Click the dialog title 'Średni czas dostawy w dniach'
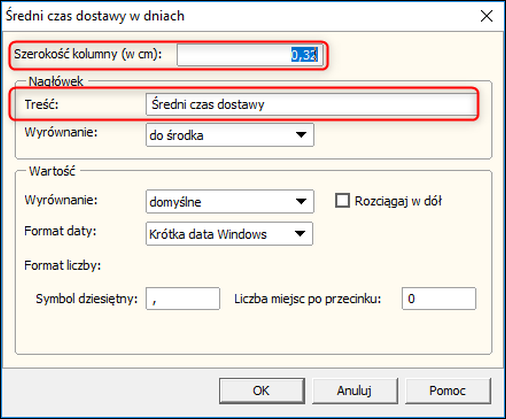 pos(95,16)
